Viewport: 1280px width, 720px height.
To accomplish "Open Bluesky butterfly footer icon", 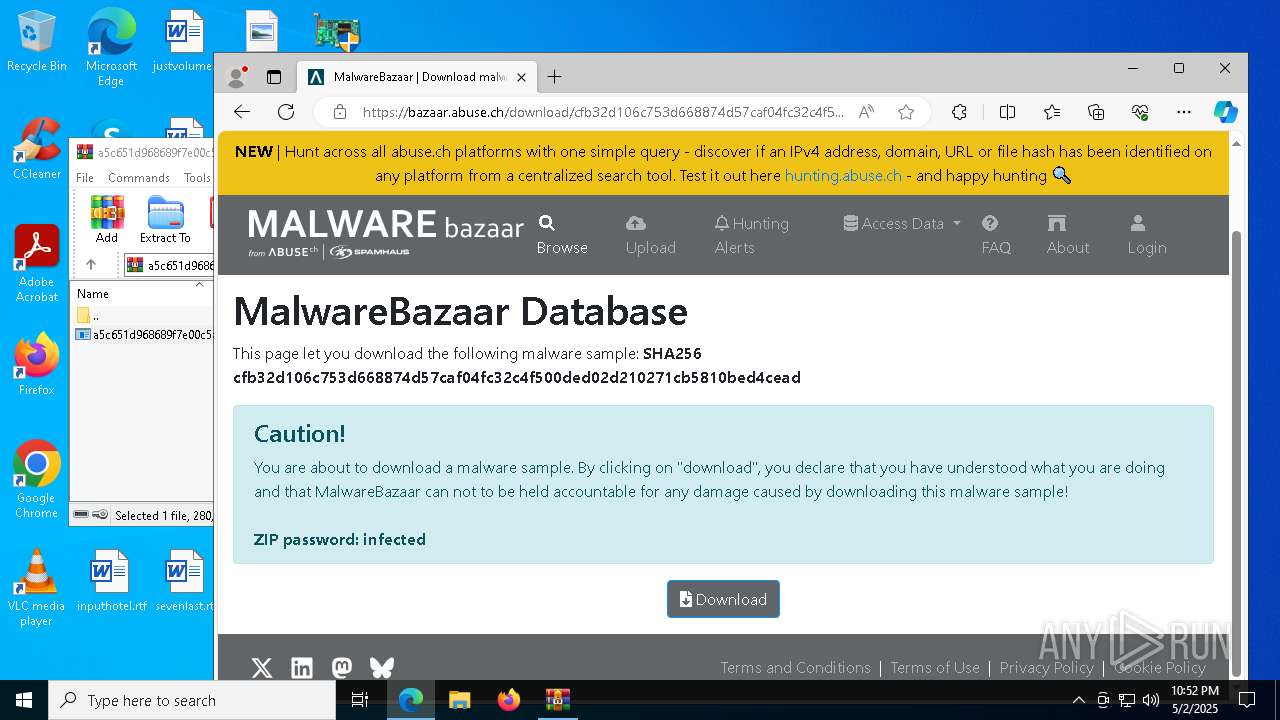I will [382, 668].
